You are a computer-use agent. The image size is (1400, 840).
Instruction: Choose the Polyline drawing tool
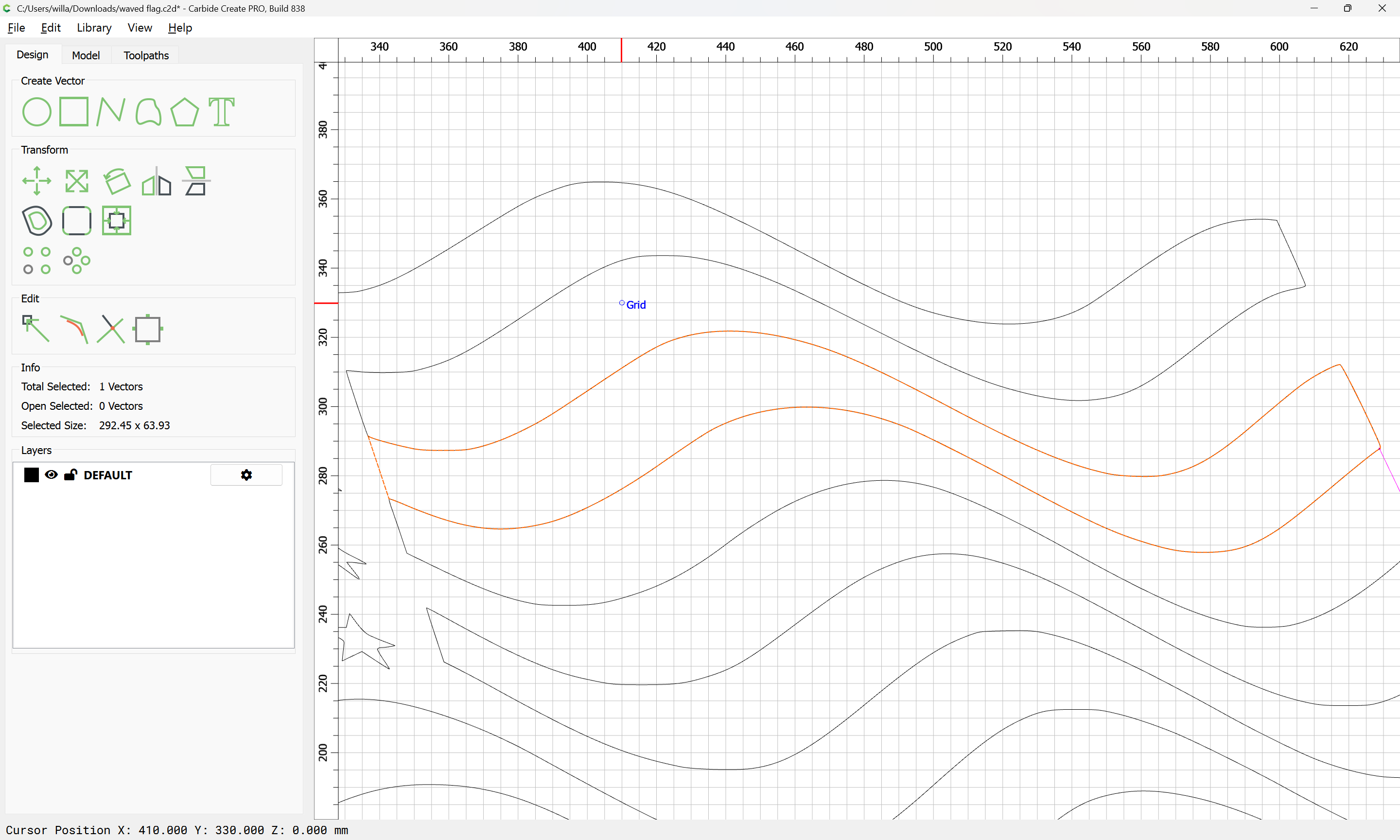(x=110, y=111)
